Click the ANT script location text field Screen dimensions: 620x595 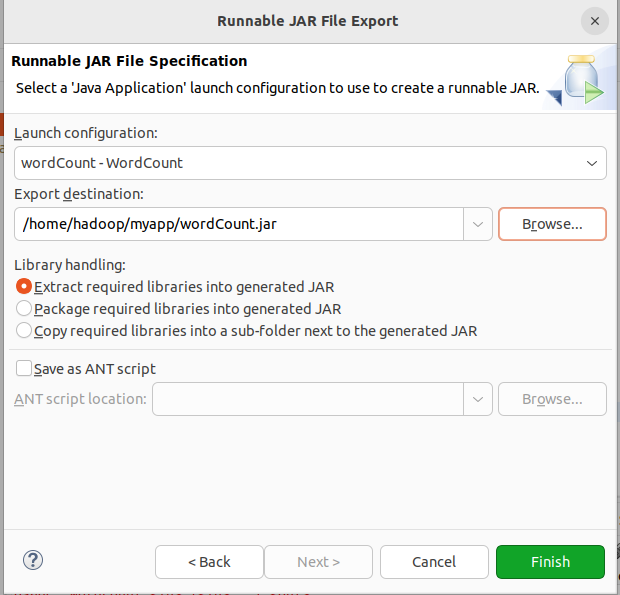[307, 399]
